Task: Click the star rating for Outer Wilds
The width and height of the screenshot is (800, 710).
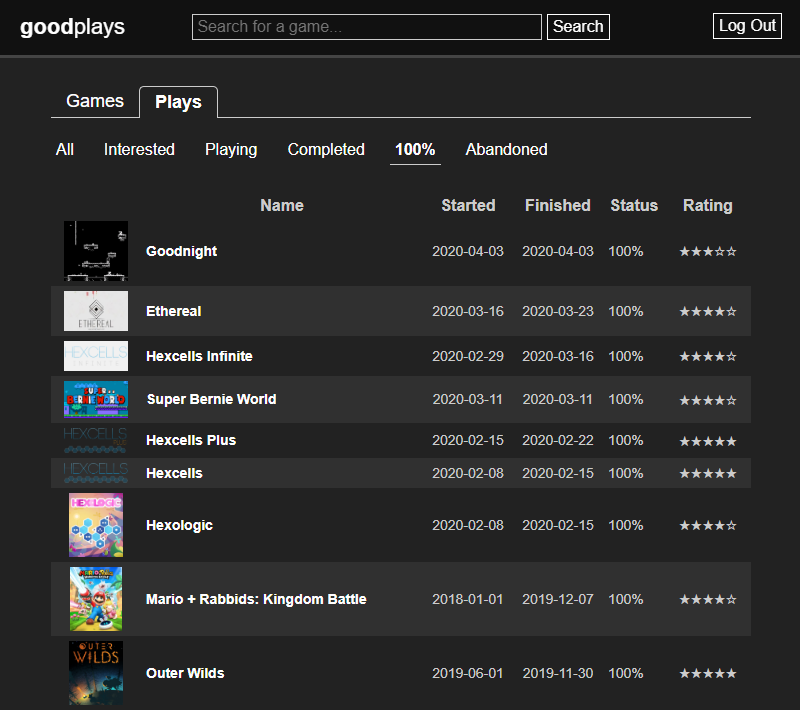Action: tap(708, 674)
